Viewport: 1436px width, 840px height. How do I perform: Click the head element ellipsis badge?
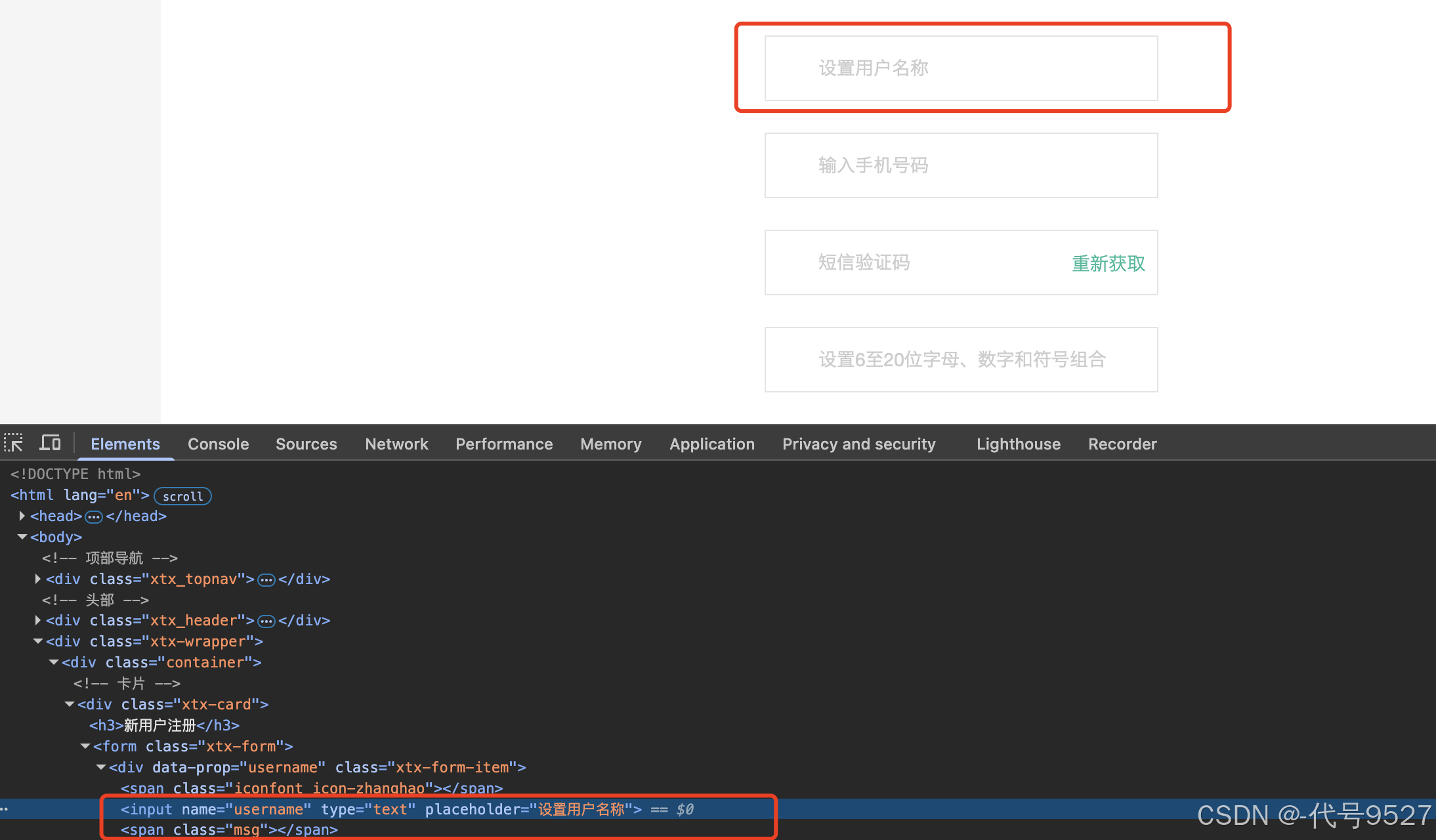[94, 517]
